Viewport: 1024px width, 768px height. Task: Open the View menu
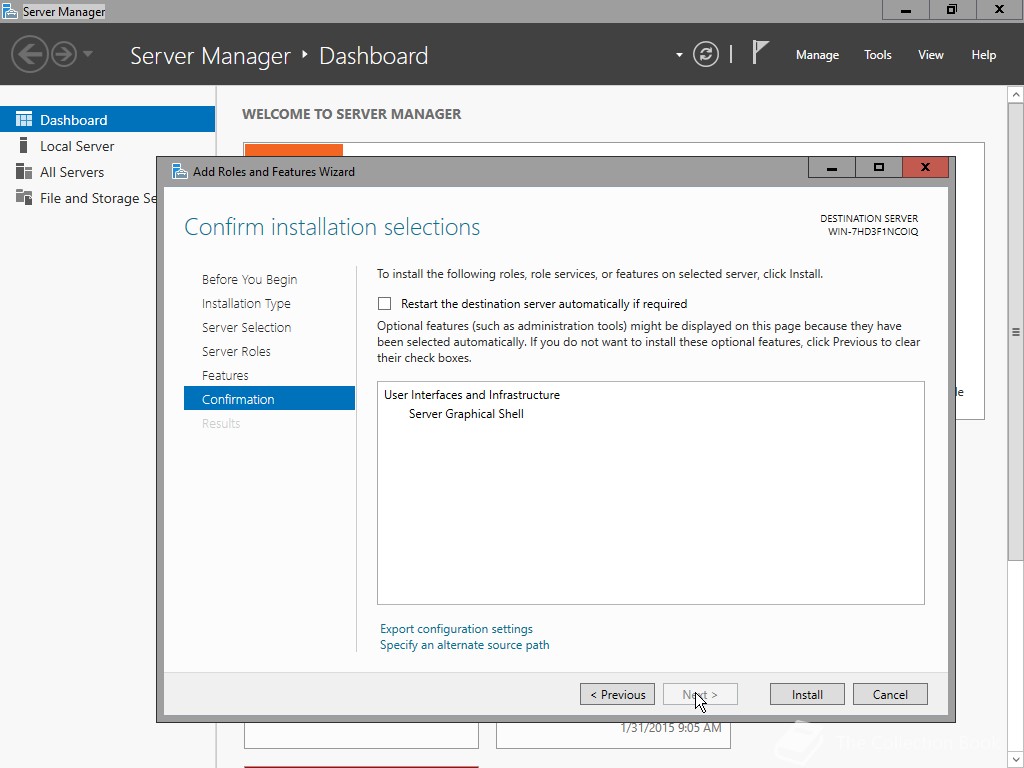(x=931, y=55)
